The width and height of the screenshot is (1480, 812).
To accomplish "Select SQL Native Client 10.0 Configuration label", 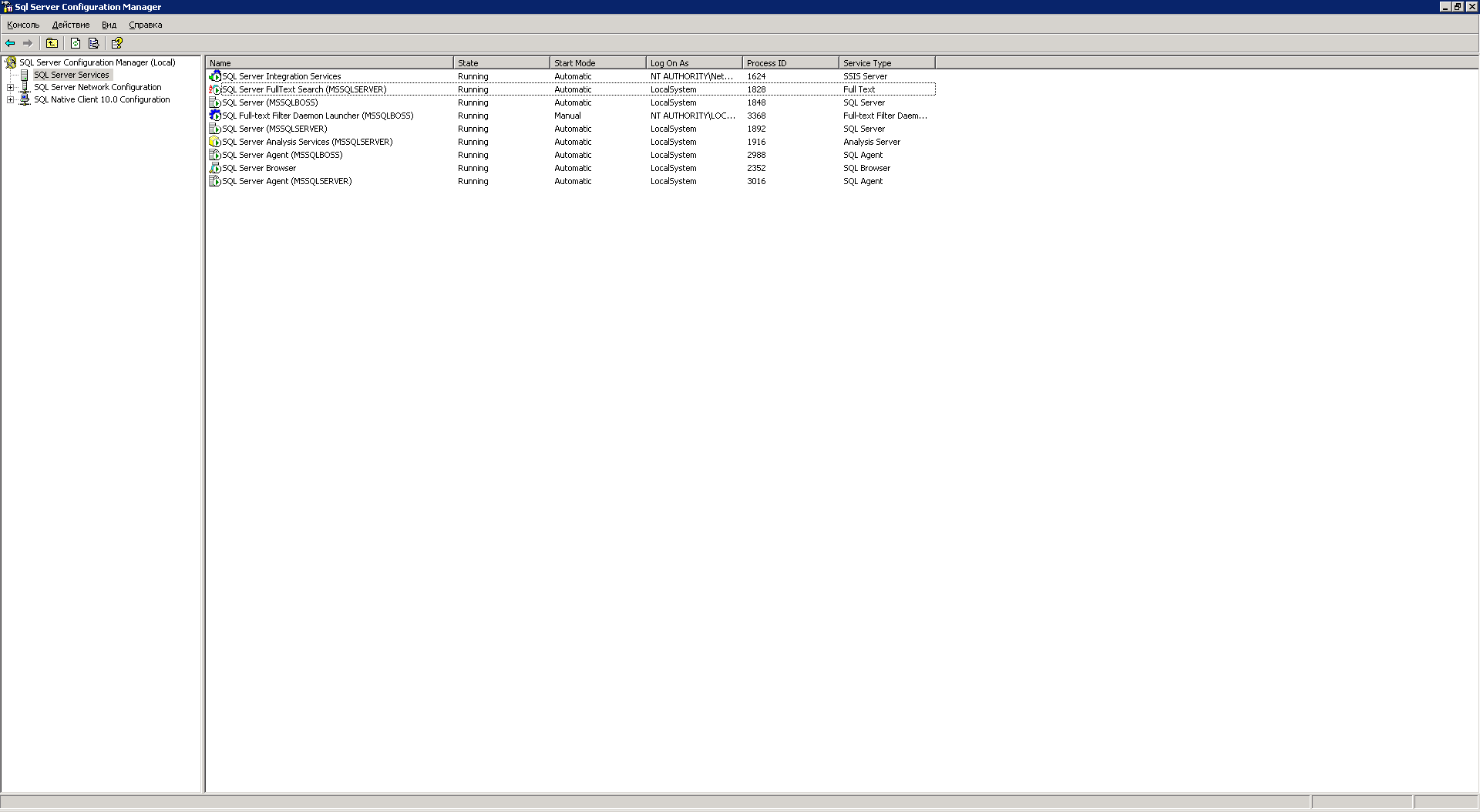I will tap(102, 99).
